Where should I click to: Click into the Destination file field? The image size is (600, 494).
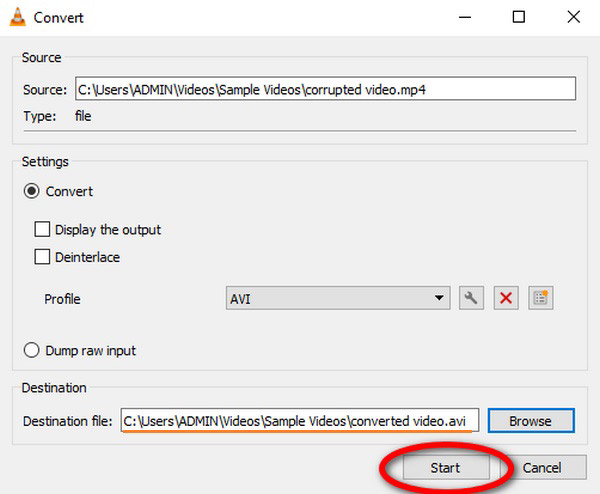(x=300, y=420)
